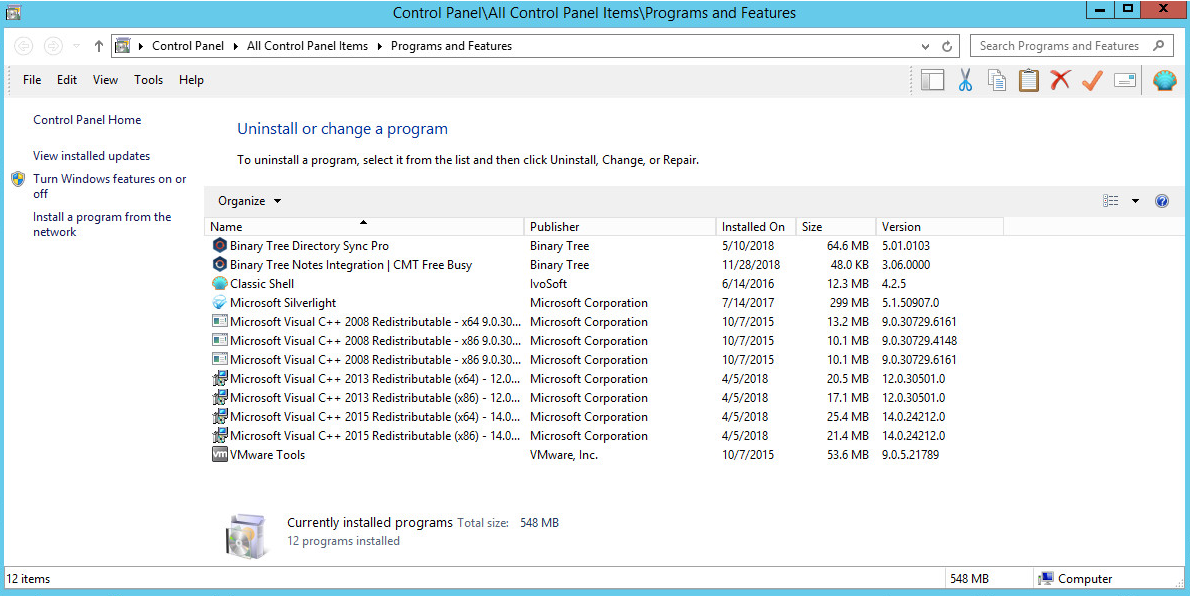Click in the Search Programs and Features box
The image size is (1190, 596).
(x=1060, y=46)
